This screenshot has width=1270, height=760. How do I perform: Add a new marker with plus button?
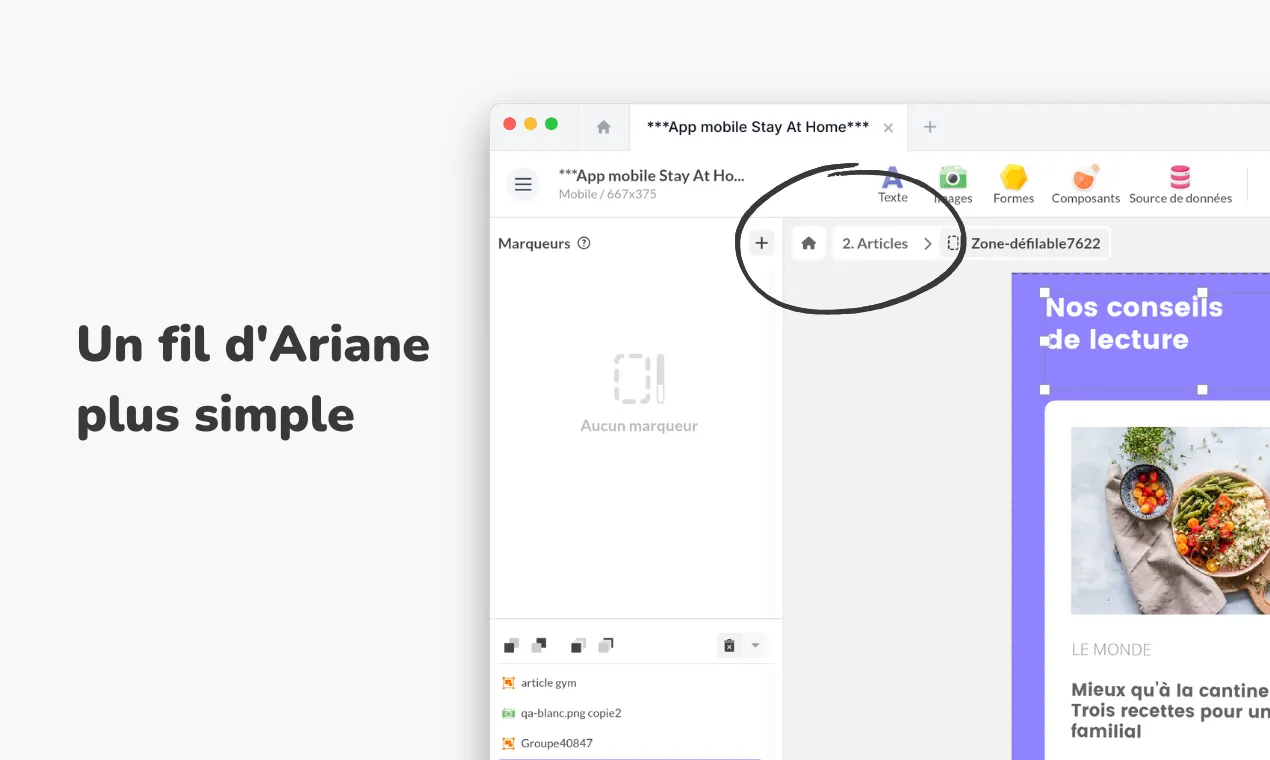click(761, 243)
